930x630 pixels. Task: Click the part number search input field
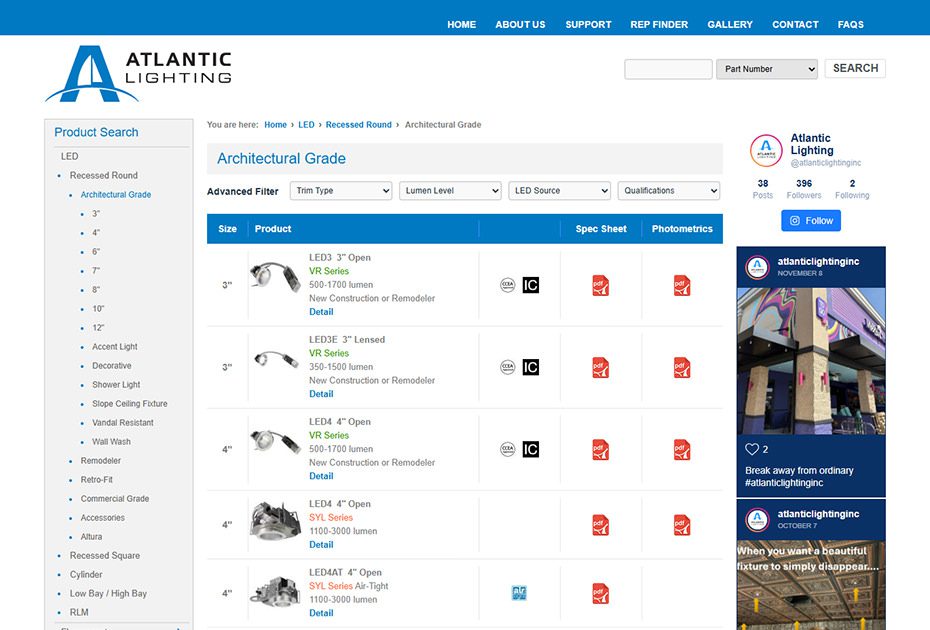(x=668, y=69)
